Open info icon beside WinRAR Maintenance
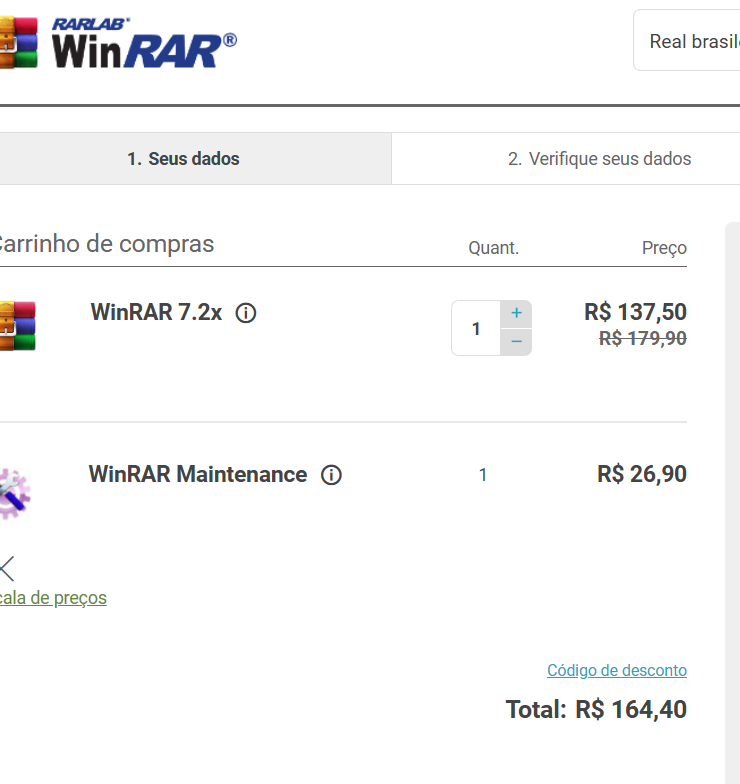This screenshot has width=740, height=784. [331, 475]
